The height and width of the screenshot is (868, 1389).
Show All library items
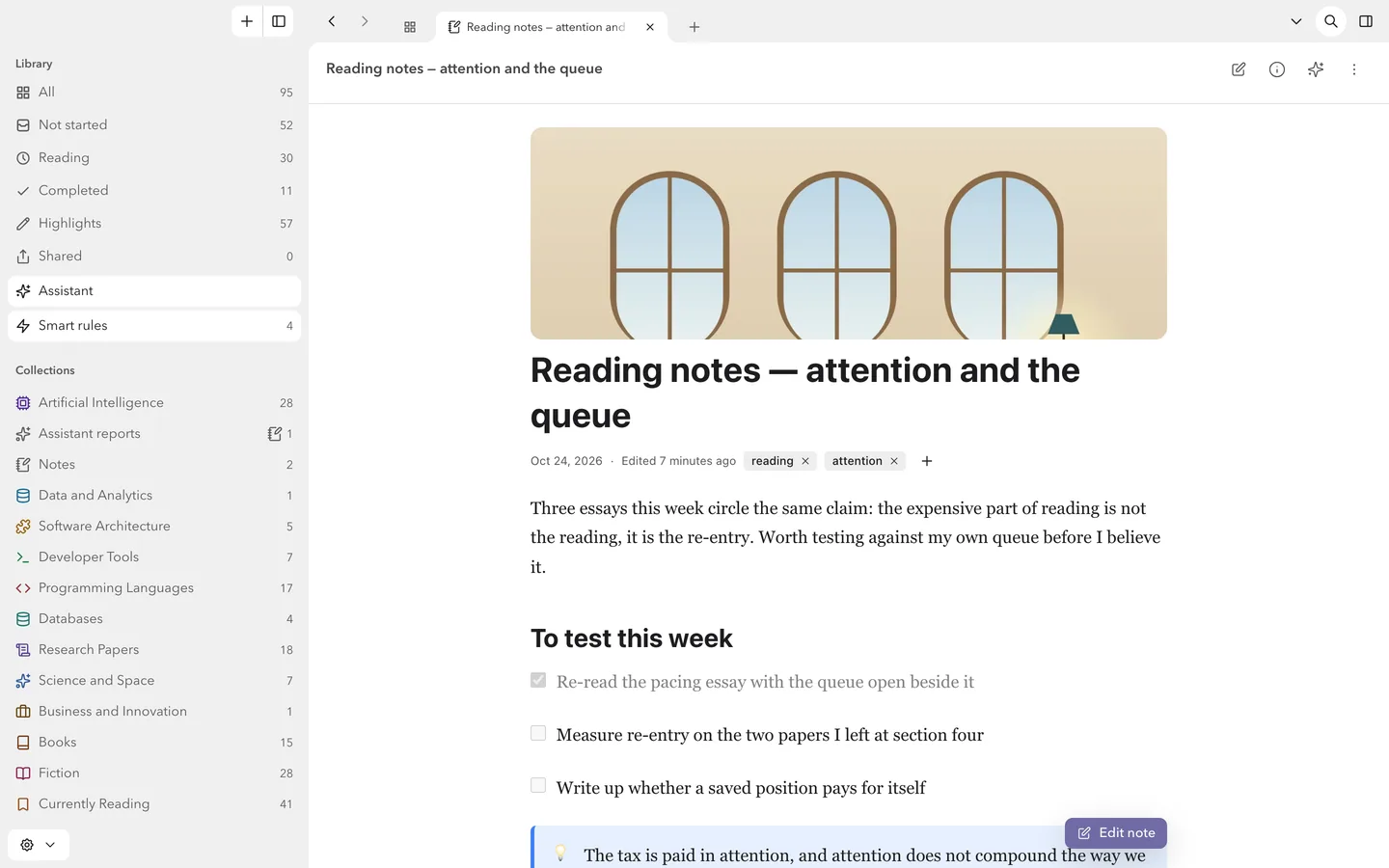click(154, 93)
